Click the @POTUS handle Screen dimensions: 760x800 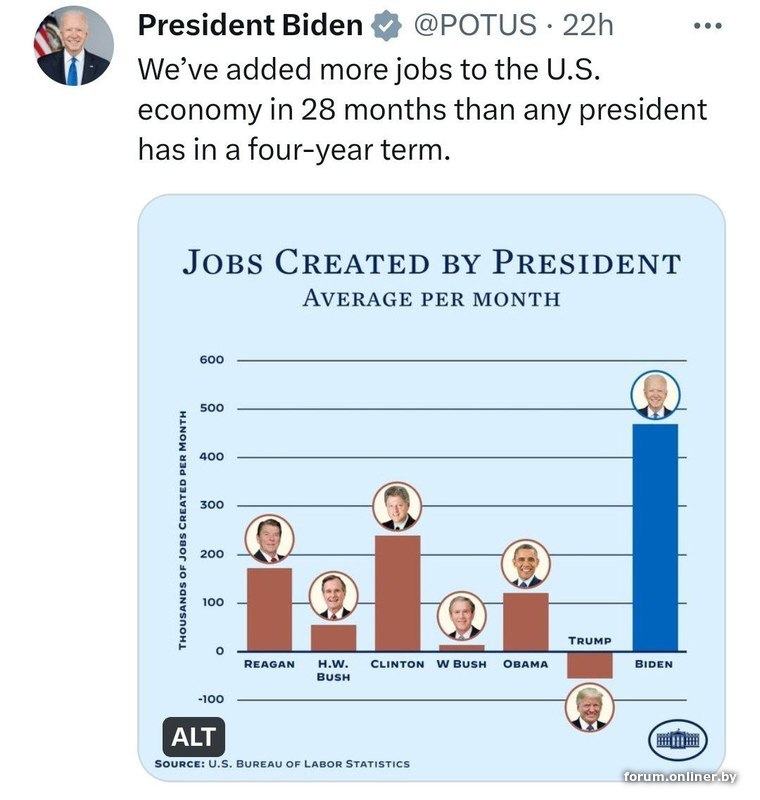(474, 25)
